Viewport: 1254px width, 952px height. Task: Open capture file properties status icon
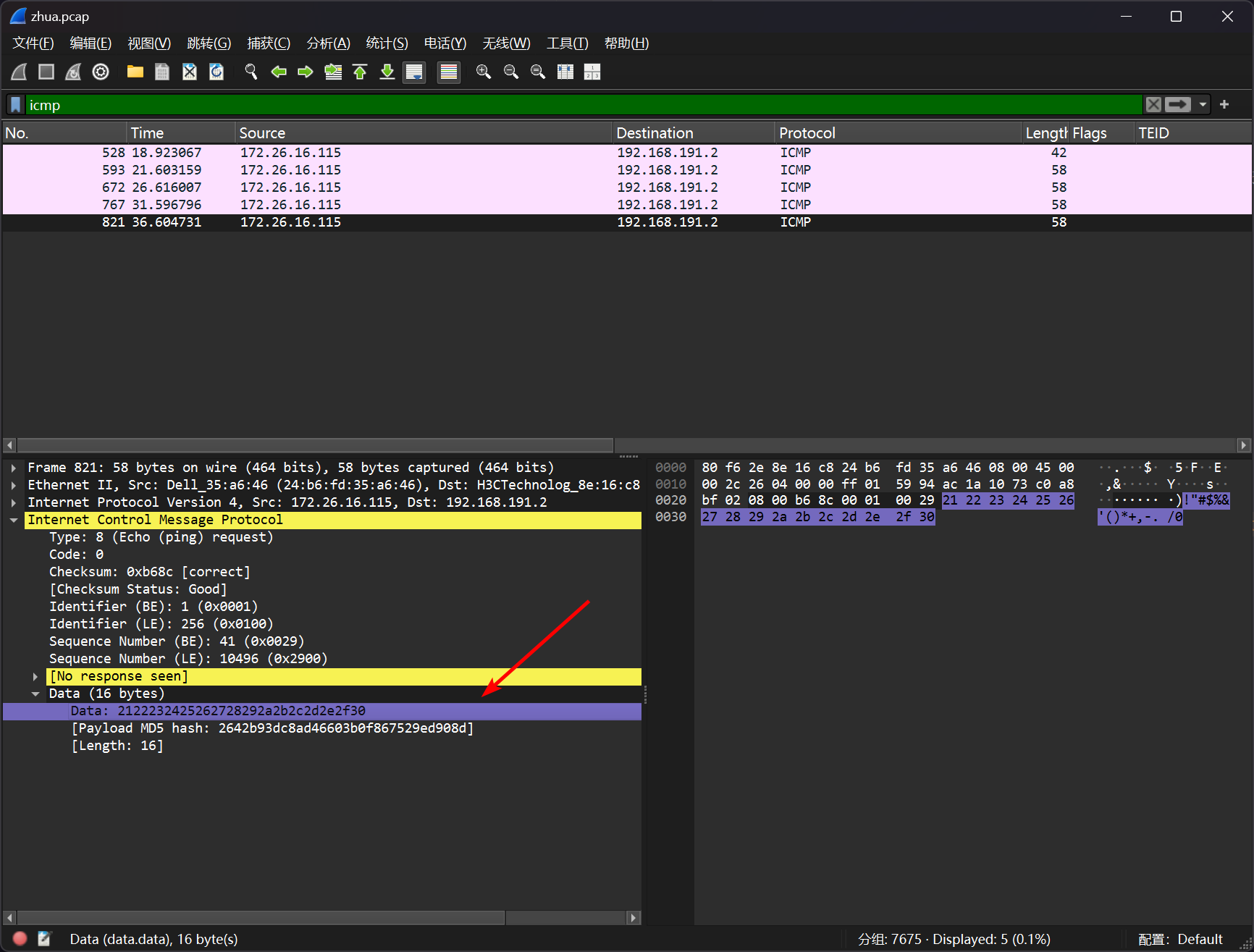coord(45,938)
